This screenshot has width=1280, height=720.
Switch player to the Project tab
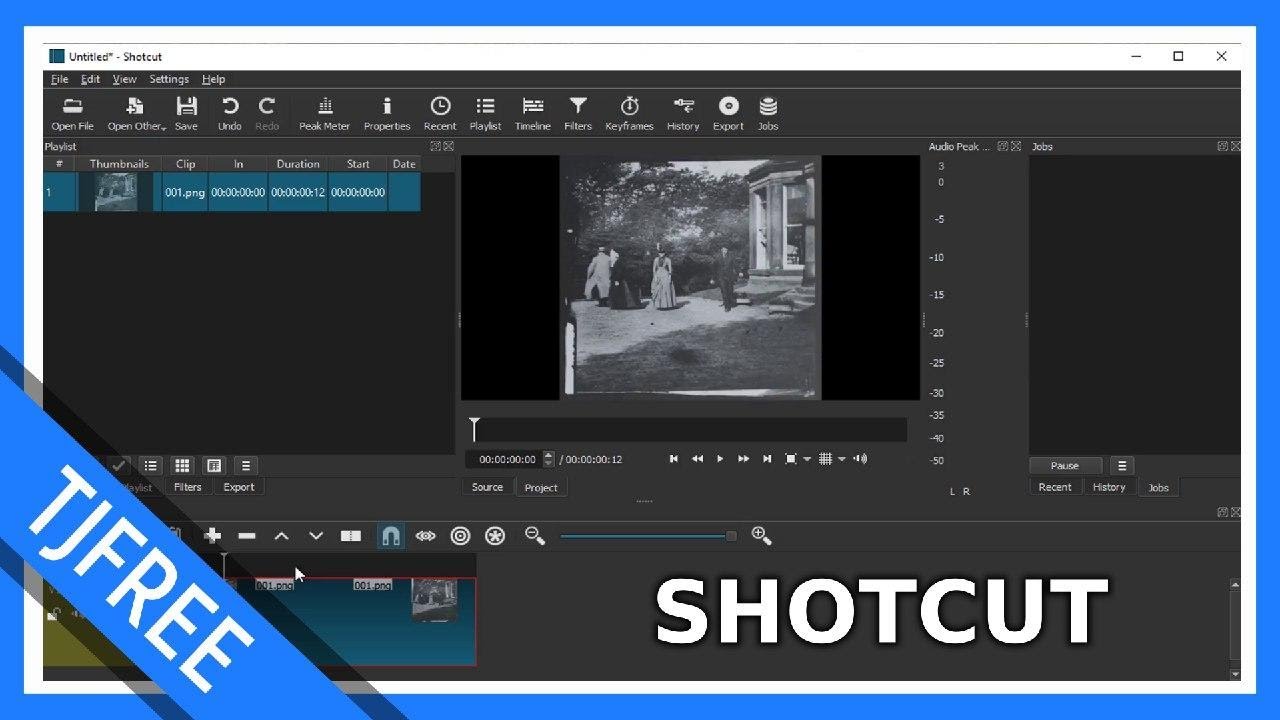(x=541, y=487)
